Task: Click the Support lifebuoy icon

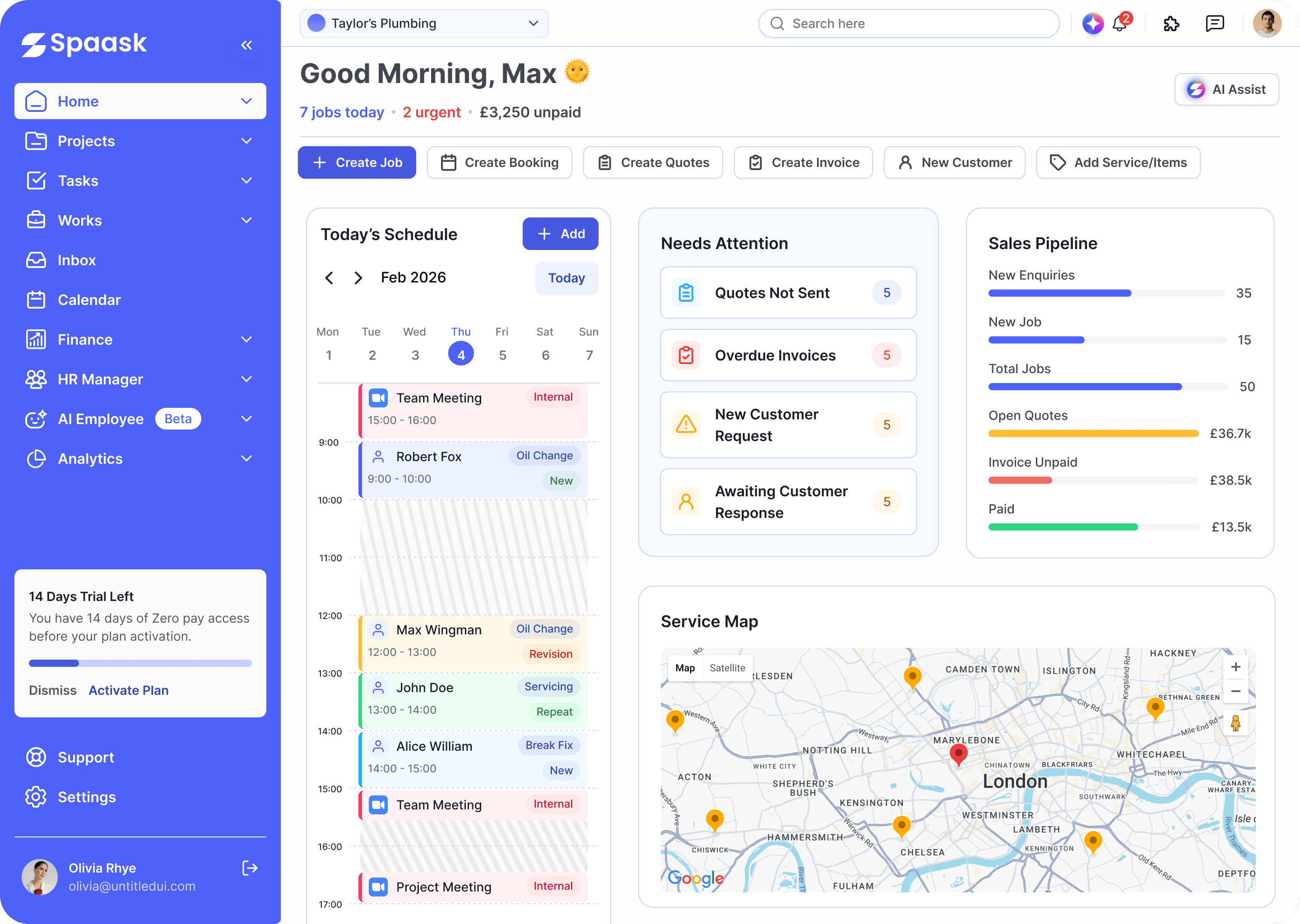Action: pyautogui.click(x=36, y=758)
